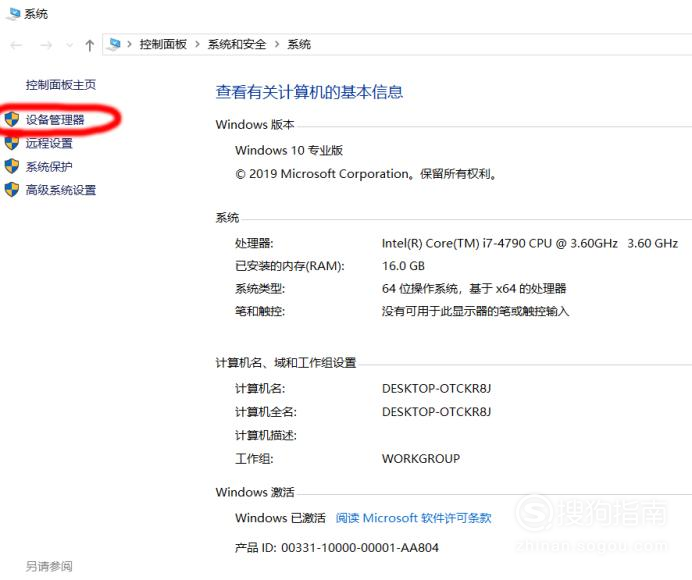Select 控制面板 breadcrumb
692x580 pixels.
tap(163, 44)
